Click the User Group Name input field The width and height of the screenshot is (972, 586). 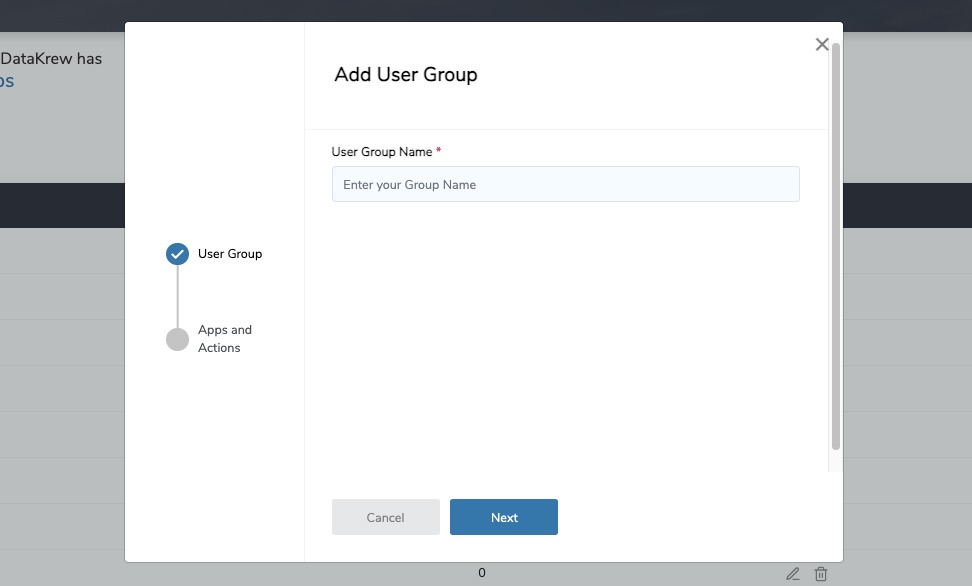pyautogui.click(x=565, y=184)
